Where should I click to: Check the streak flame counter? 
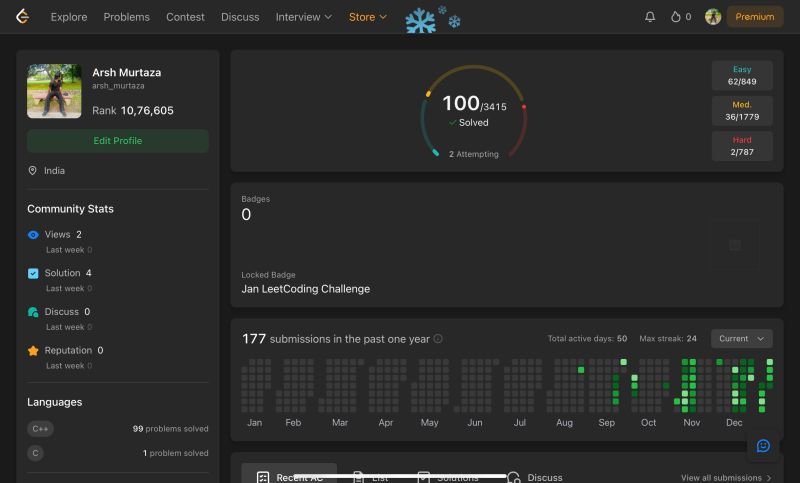[x=681, y=17]
